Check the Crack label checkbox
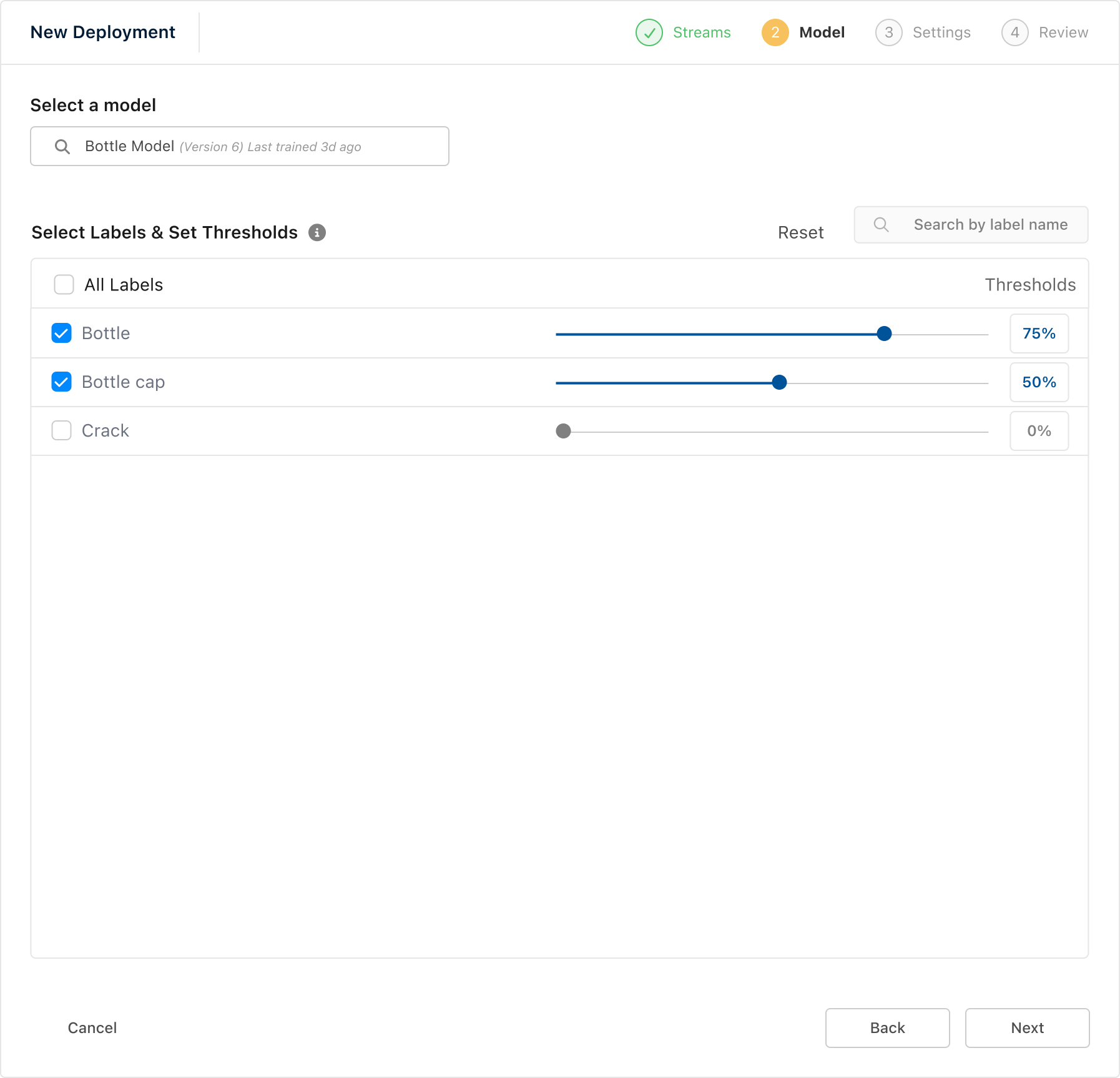The width and height of the screenshot is (1120, 1078). click(61, 431)
